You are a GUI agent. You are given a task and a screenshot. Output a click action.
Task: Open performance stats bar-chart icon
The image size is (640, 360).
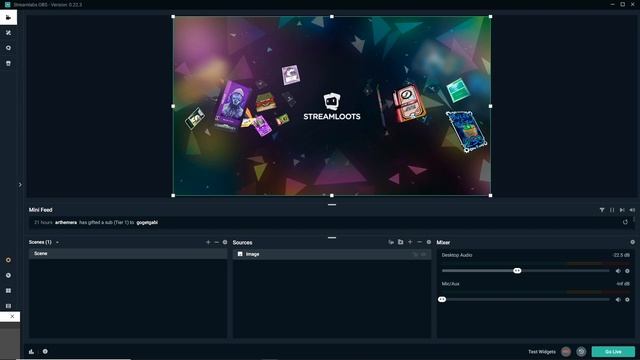(31, 351)
